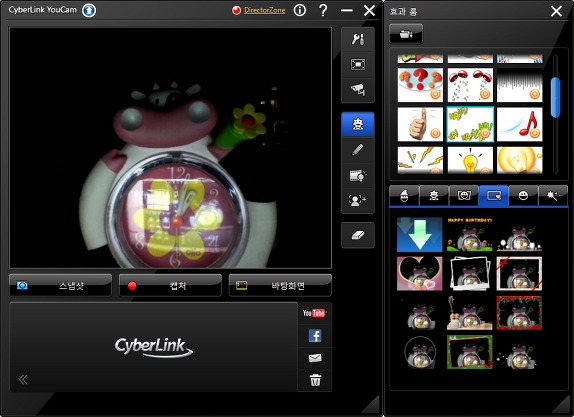Click the 스냅샷 snapshot button
This screenshot has width=574, height=417.
pos(60,286)
